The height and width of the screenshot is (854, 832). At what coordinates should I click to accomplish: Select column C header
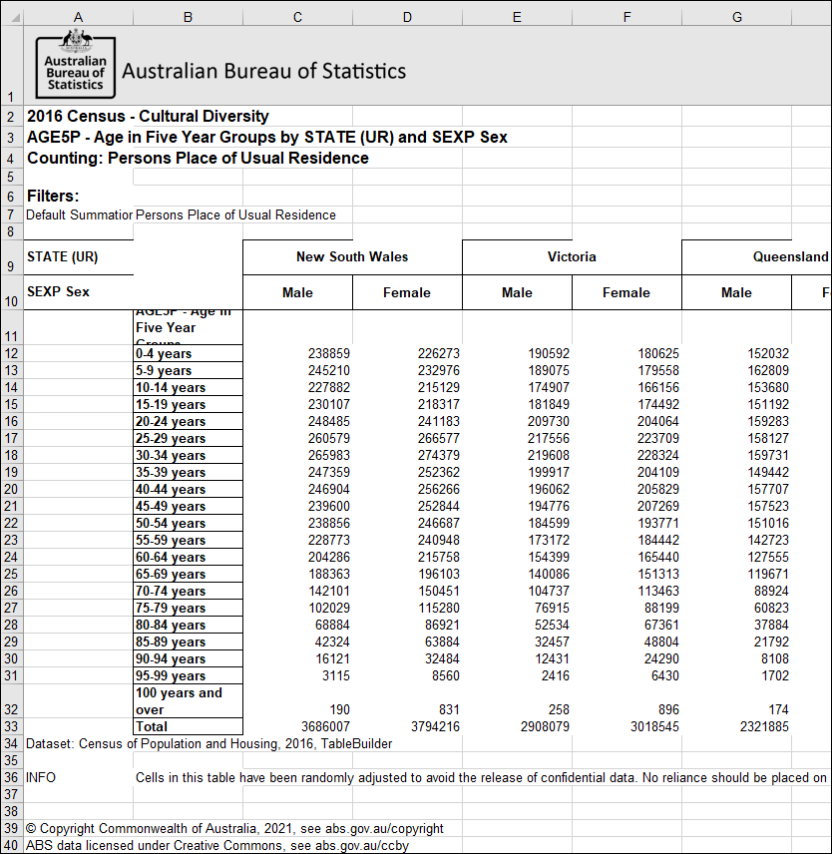pos(297,17)
